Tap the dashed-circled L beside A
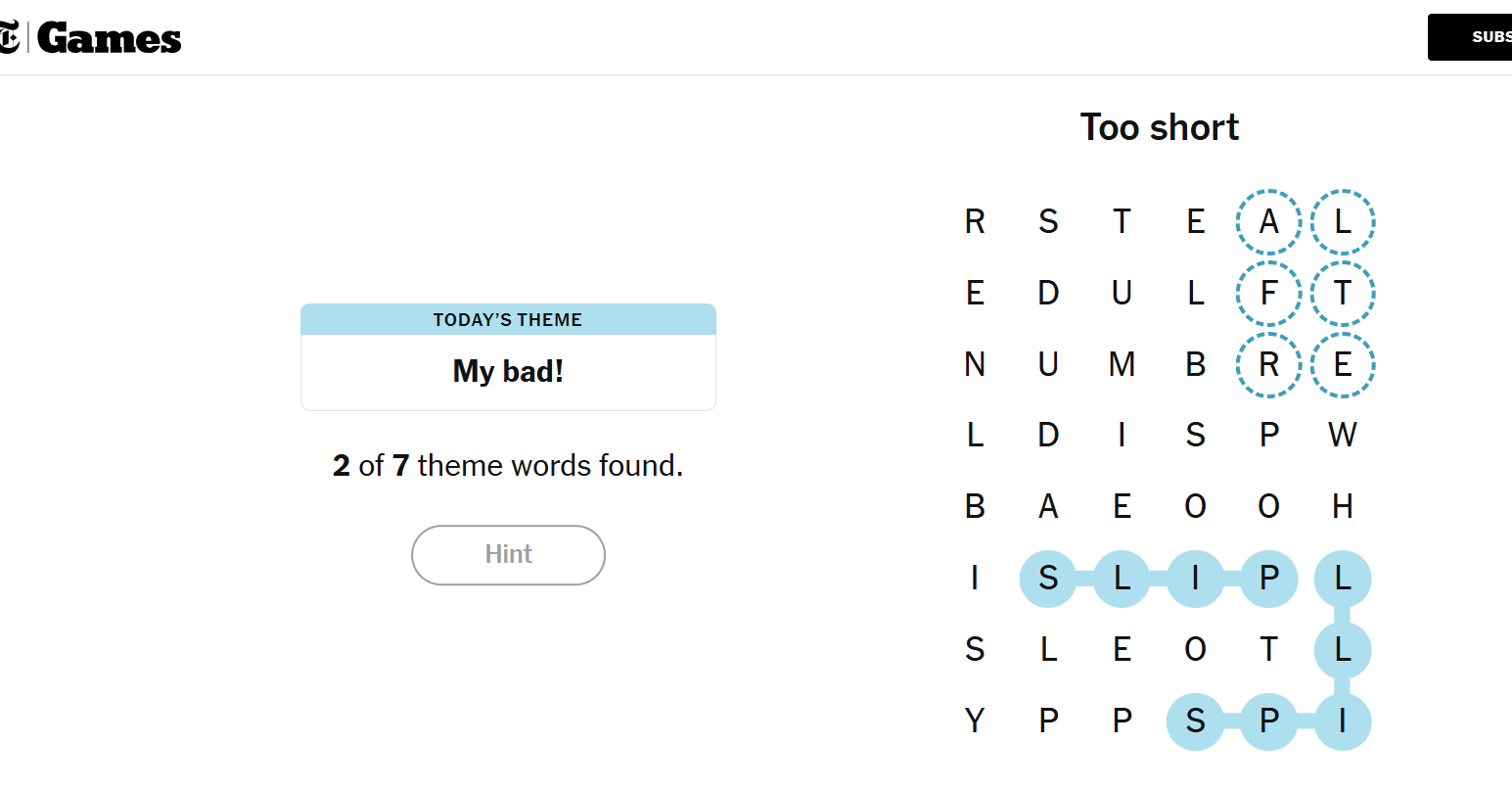Viewport: 1512px width, 791px height. tap(1342, 222)
